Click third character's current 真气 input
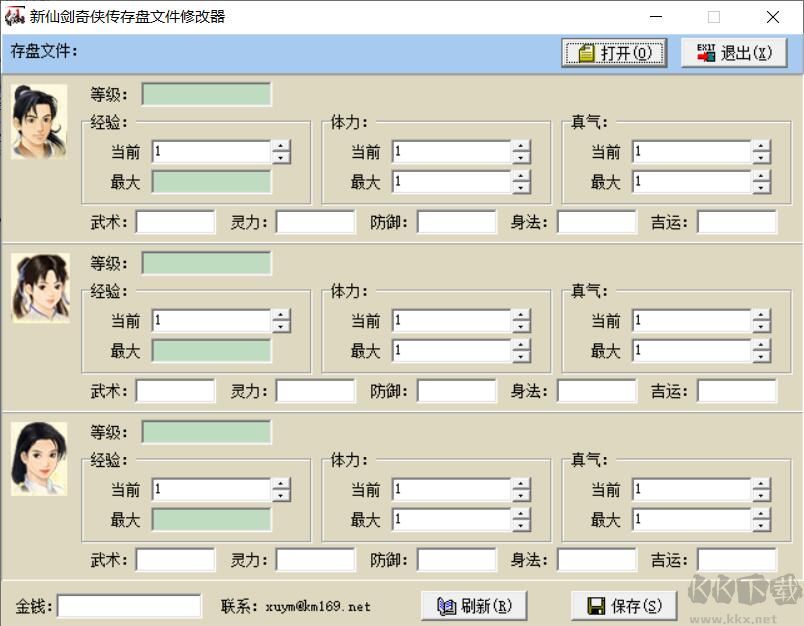Image resolution: width=804 pixels, height=626 pixels. pos(692,490)
